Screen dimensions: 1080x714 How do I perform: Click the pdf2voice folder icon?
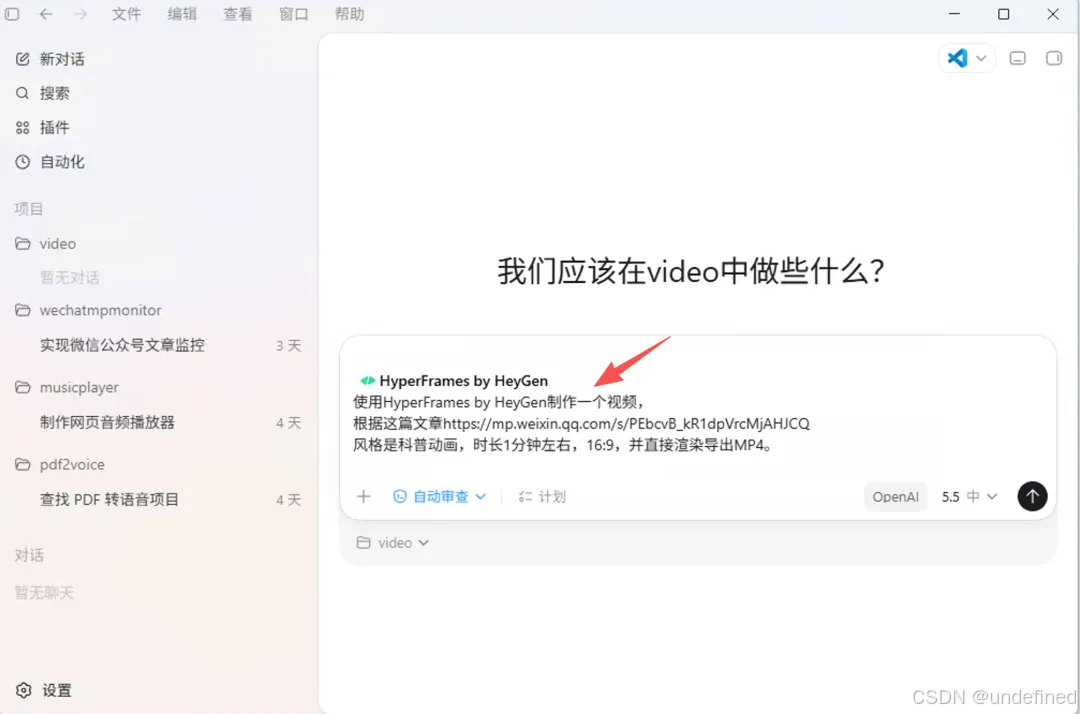(23, 464)
